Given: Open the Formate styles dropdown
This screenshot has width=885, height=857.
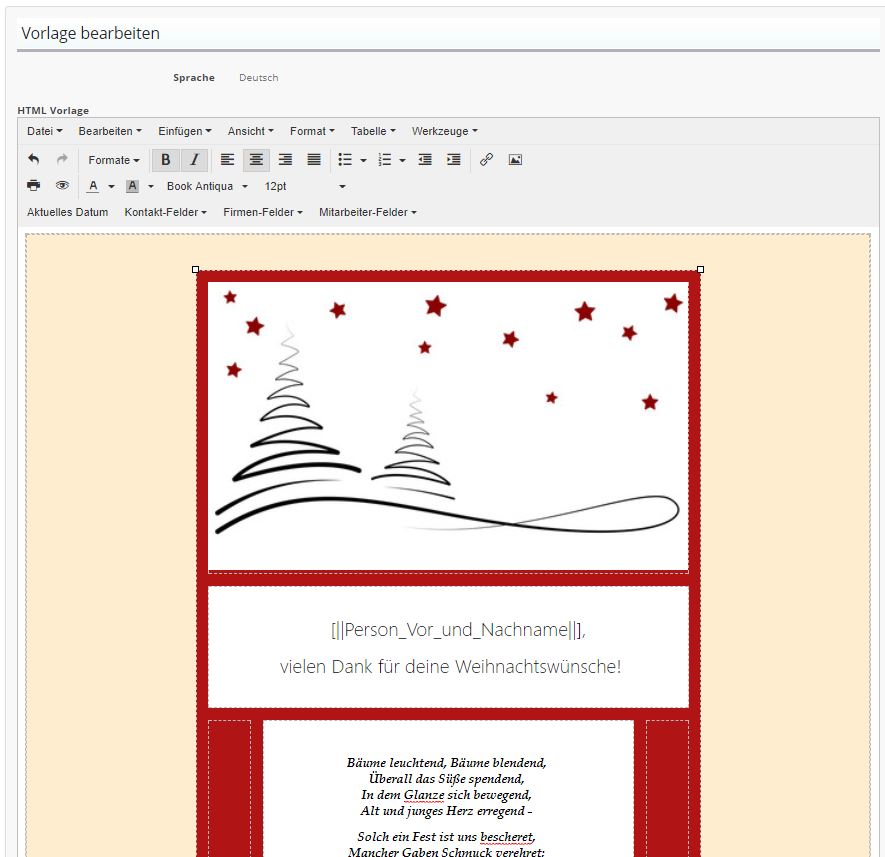Looking at the screenshot, I should coord(113,160).
